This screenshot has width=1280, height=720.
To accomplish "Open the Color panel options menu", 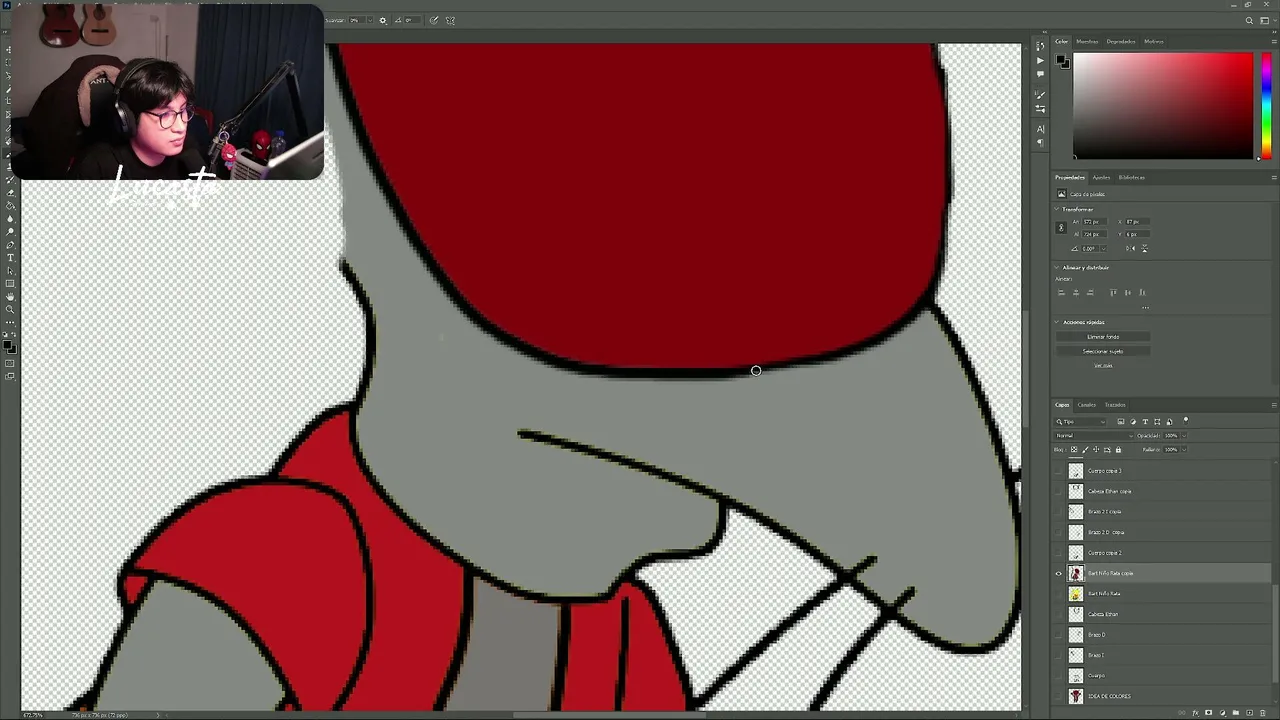I will click(1274, 42).
